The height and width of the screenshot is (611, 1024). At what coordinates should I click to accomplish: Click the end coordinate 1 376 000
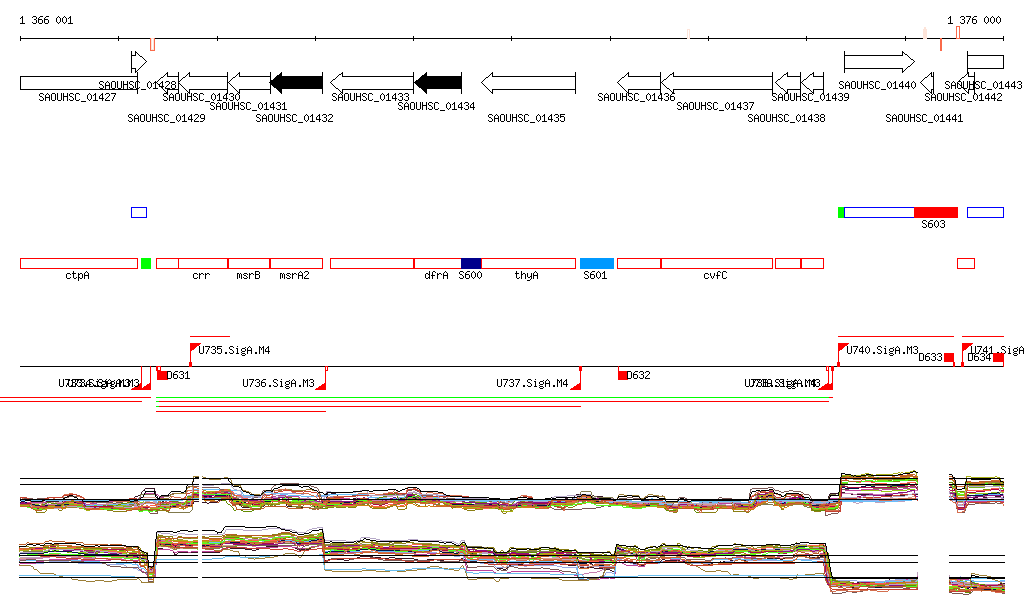974,20
